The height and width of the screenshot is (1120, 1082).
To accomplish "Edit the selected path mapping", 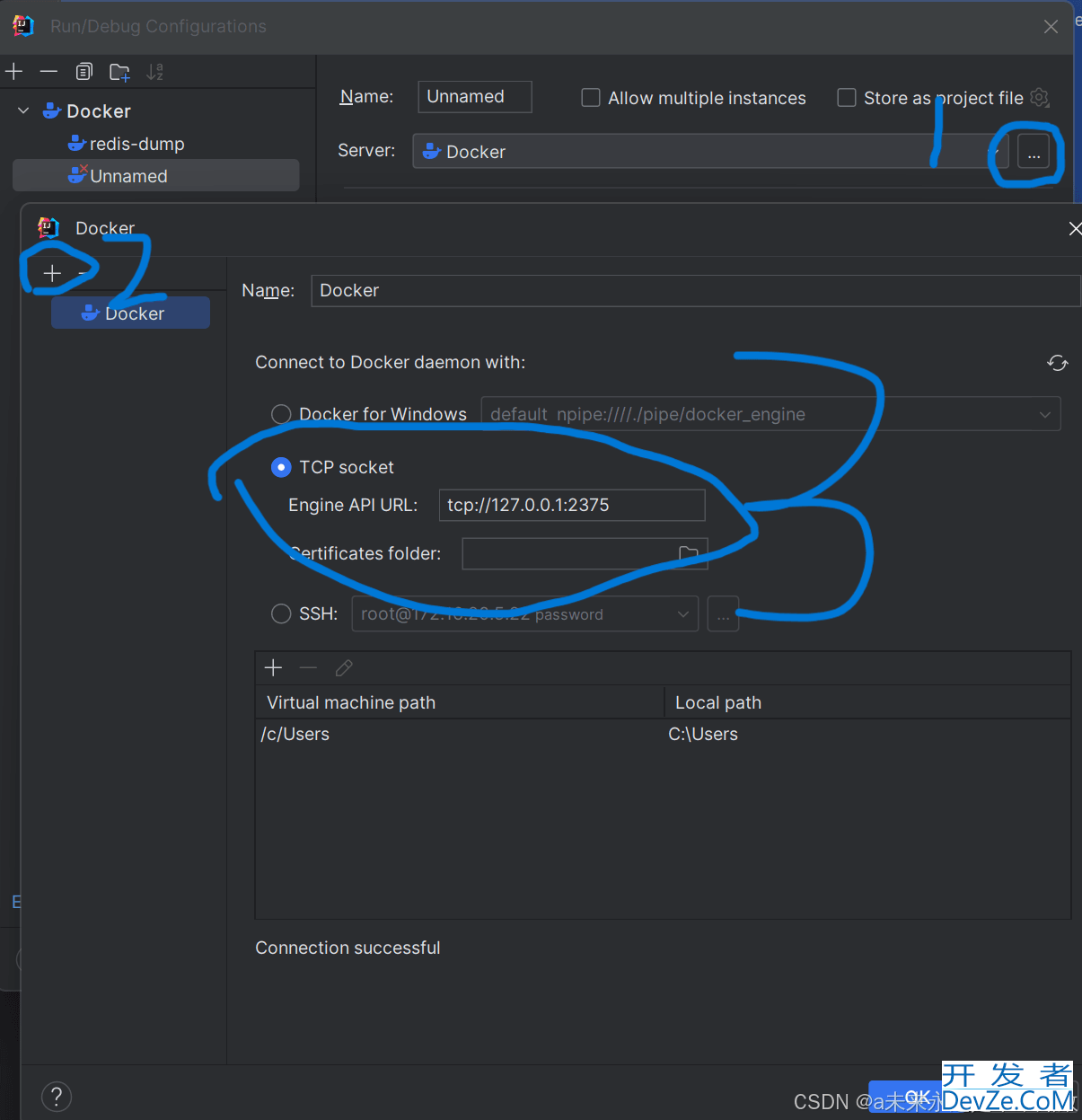I will [x=344, y=667].
